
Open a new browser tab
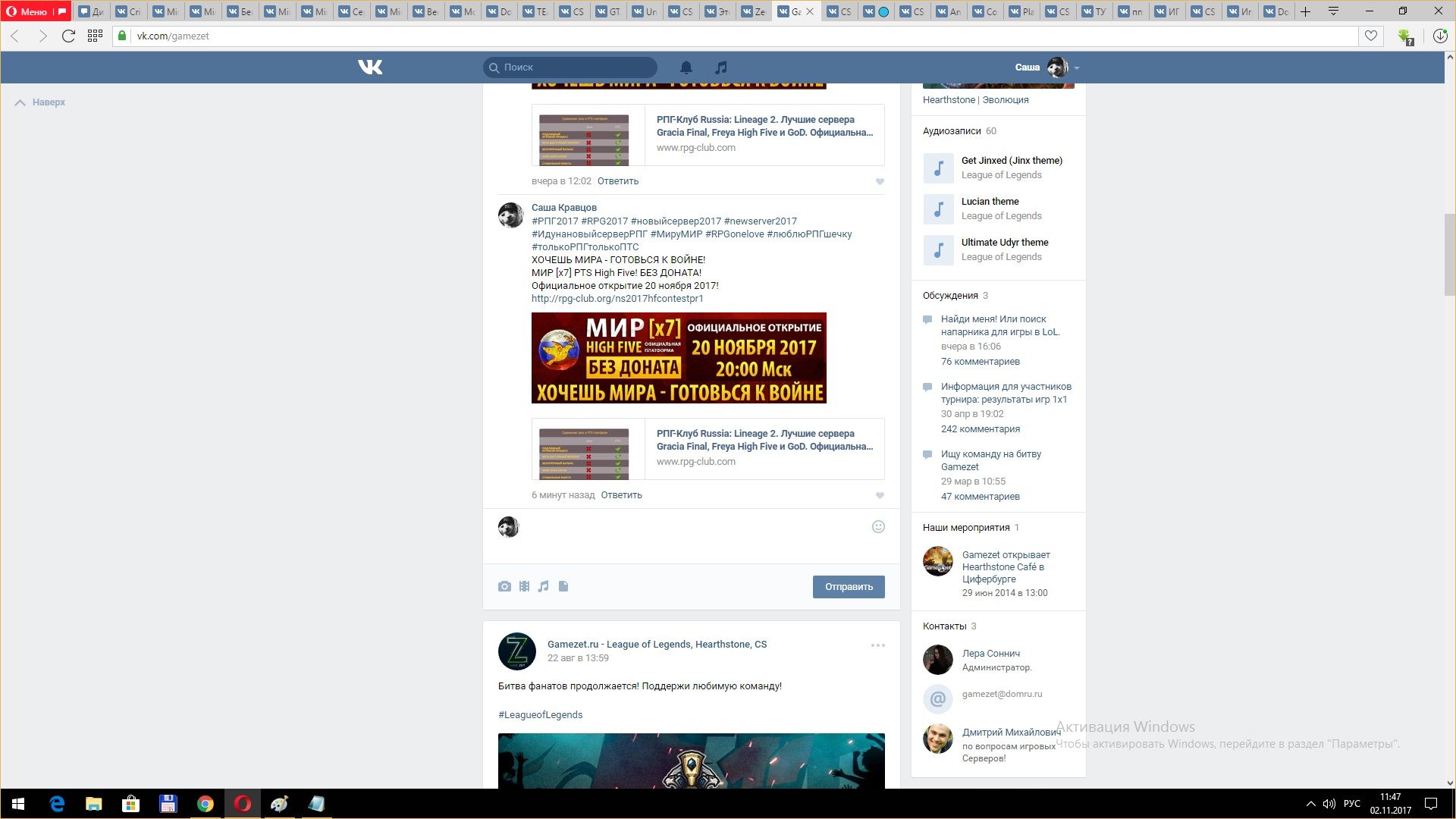coord(1305,11)
